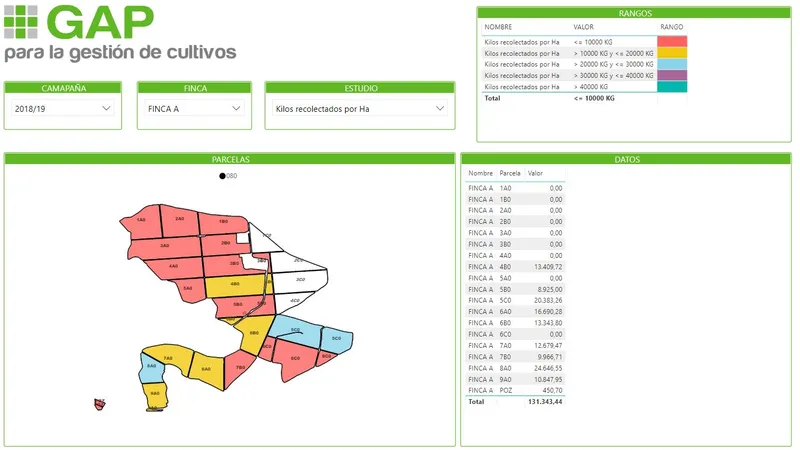800x450 pixels.
Task: Click value 20.383,26 for parcel 5C0
Action: (548, 301)
